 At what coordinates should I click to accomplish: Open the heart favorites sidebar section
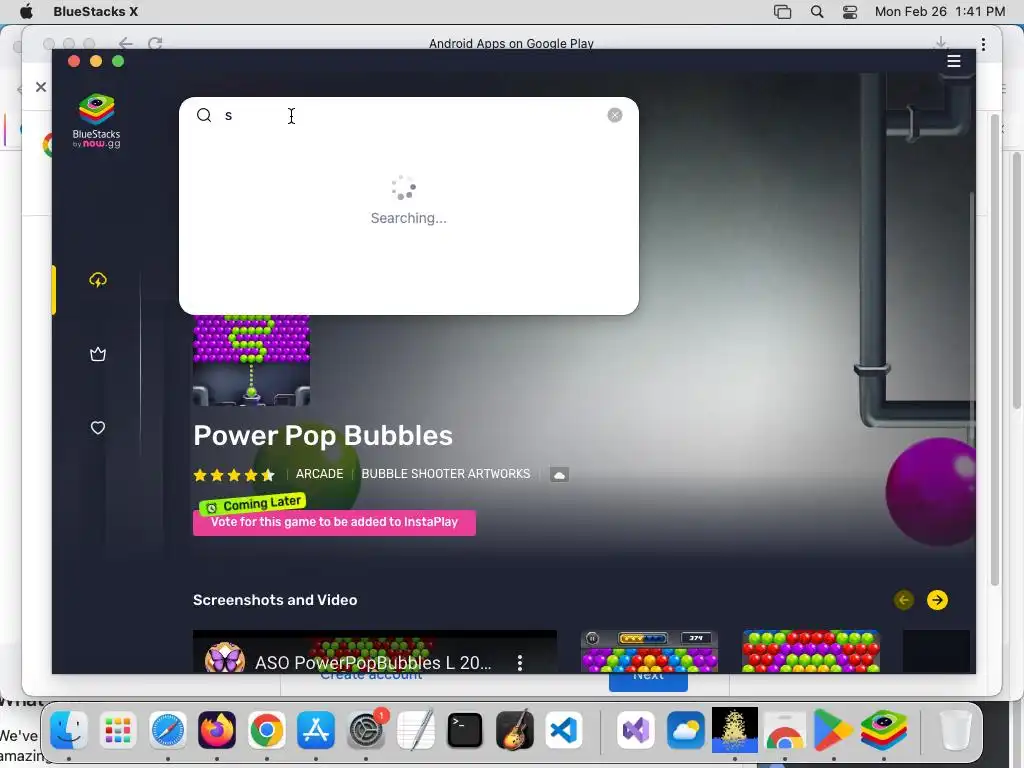pos(98,428)
